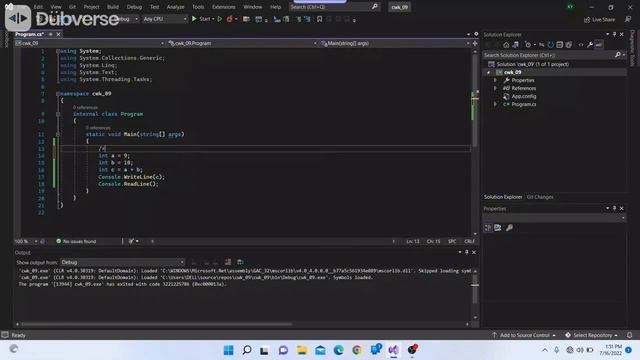Collapse the class Program code region

click(x=58, y=114)
